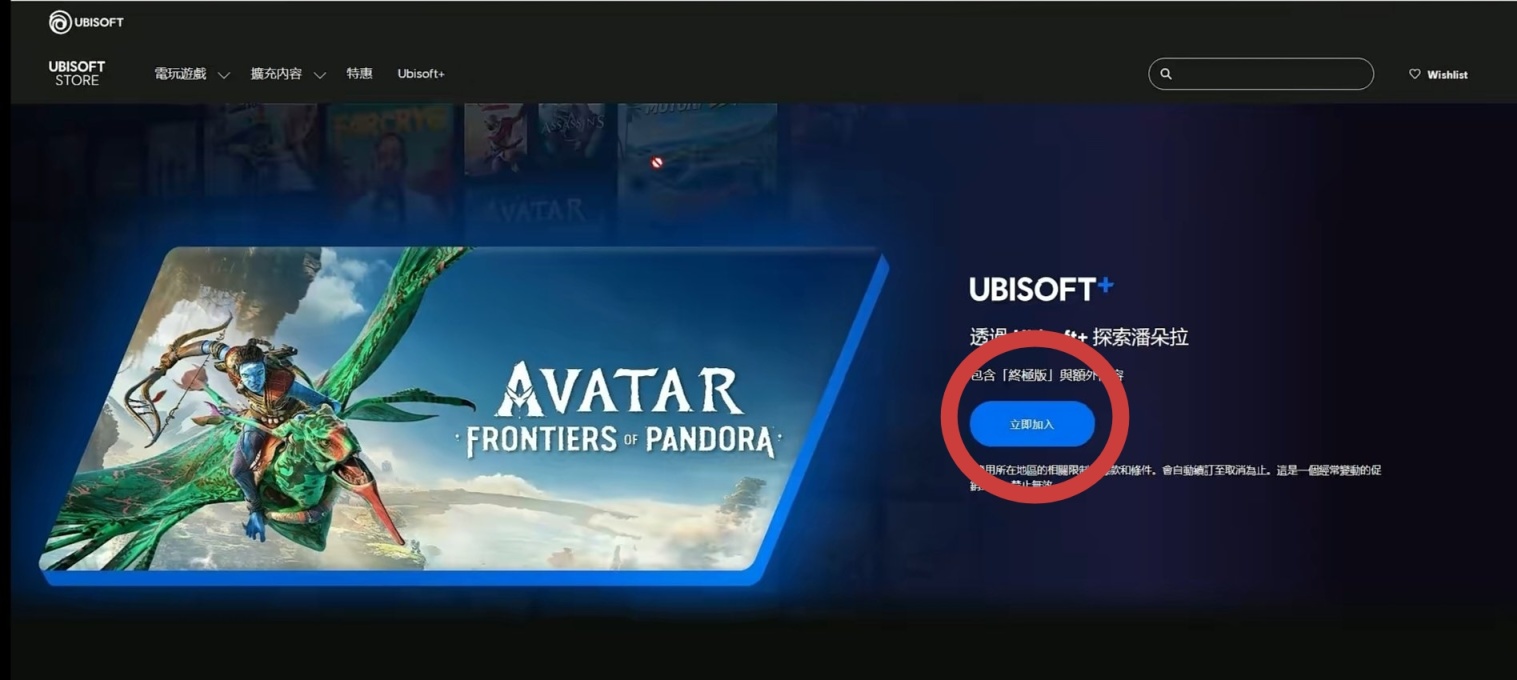Open Ubisoft+ in the navigation bar
1517x680 pixels.
tap(421, 74)
